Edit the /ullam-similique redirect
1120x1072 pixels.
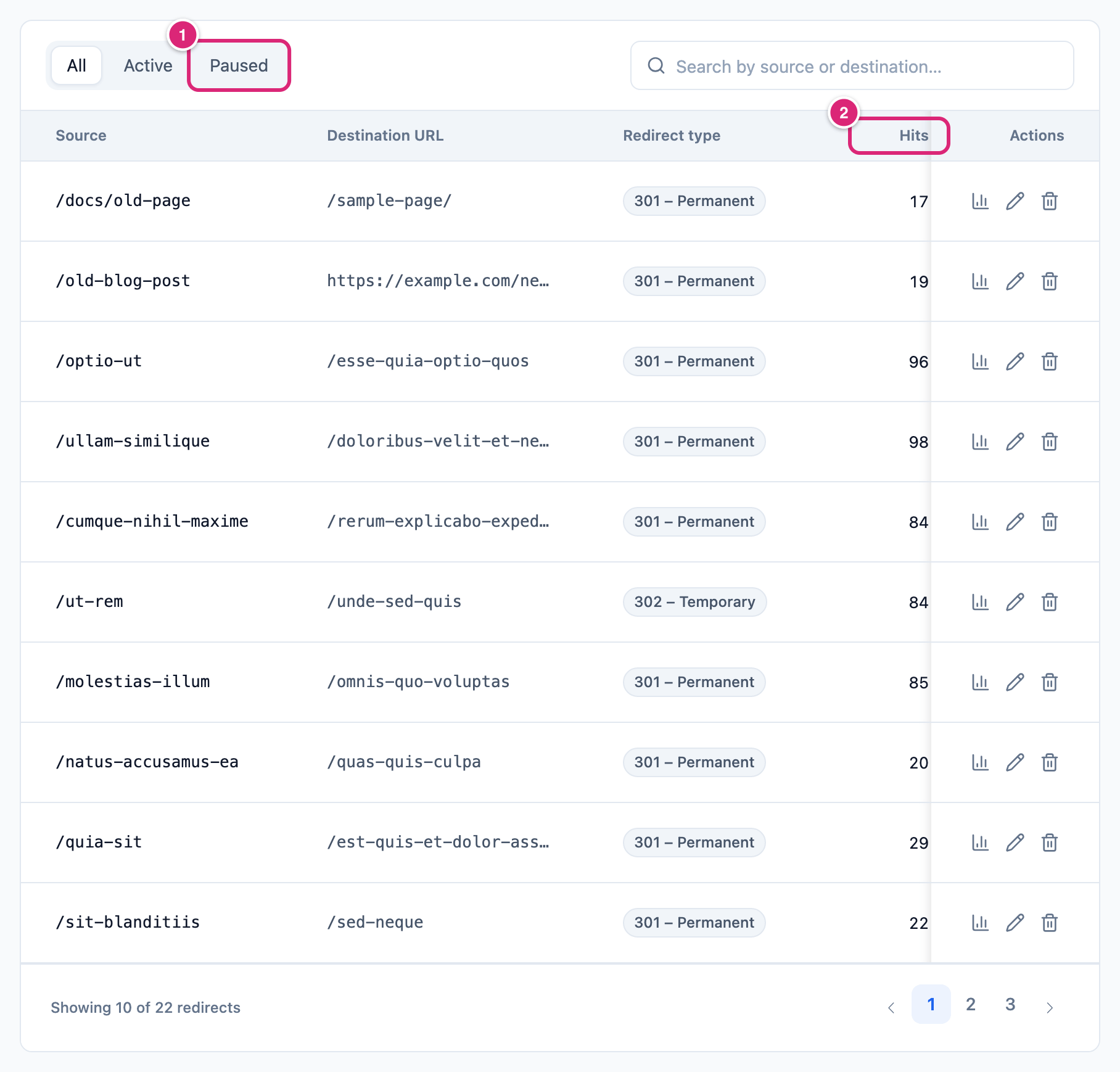(1015, 442)
